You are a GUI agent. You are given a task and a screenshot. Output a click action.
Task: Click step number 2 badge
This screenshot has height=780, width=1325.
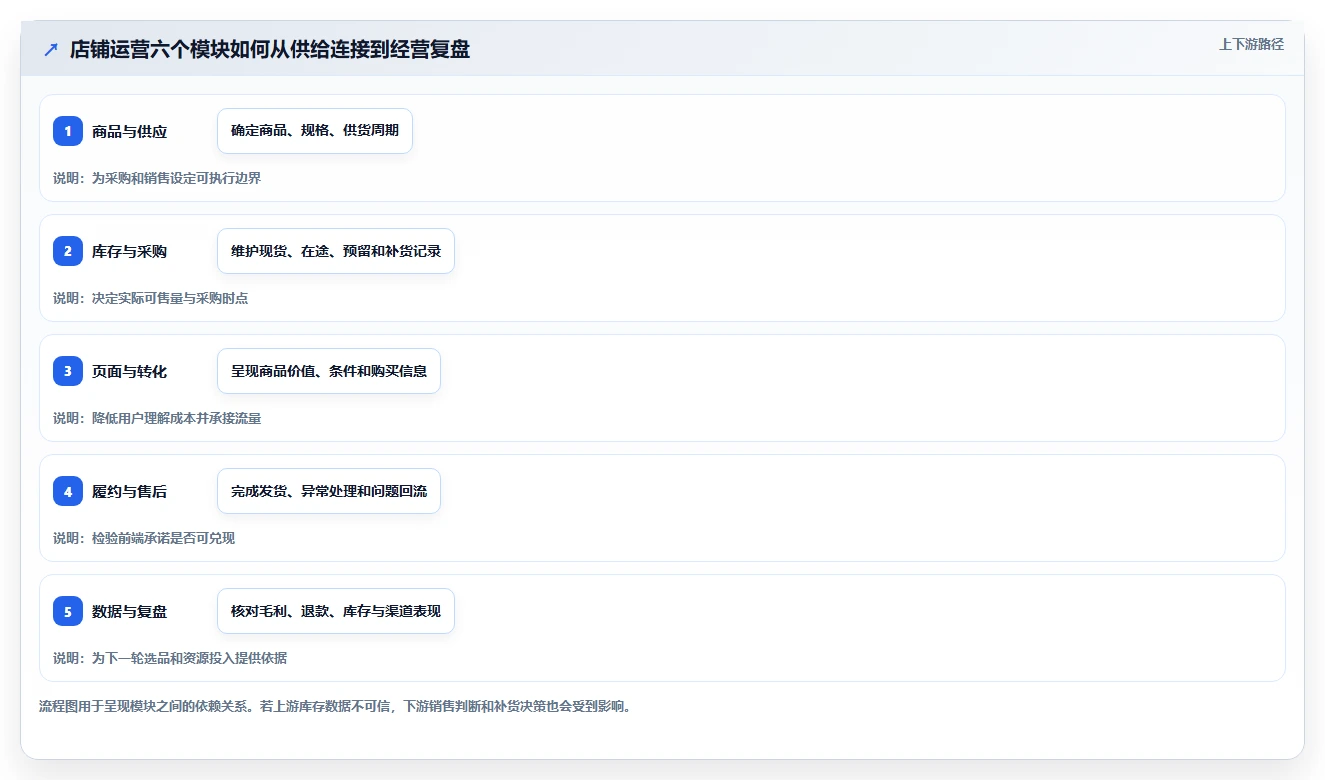click(x=68, y=251)
